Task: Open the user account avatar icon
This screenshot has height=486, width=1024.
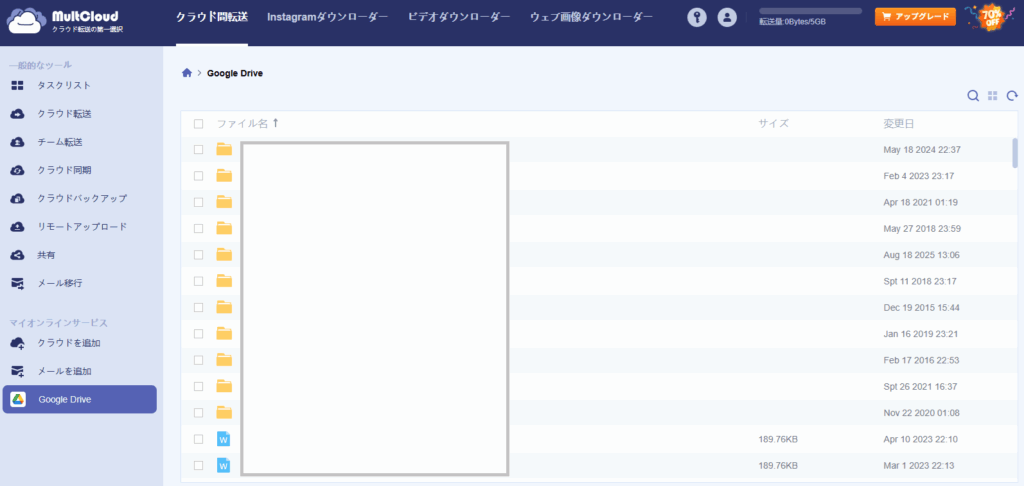Action: click(x=727, y=17)
